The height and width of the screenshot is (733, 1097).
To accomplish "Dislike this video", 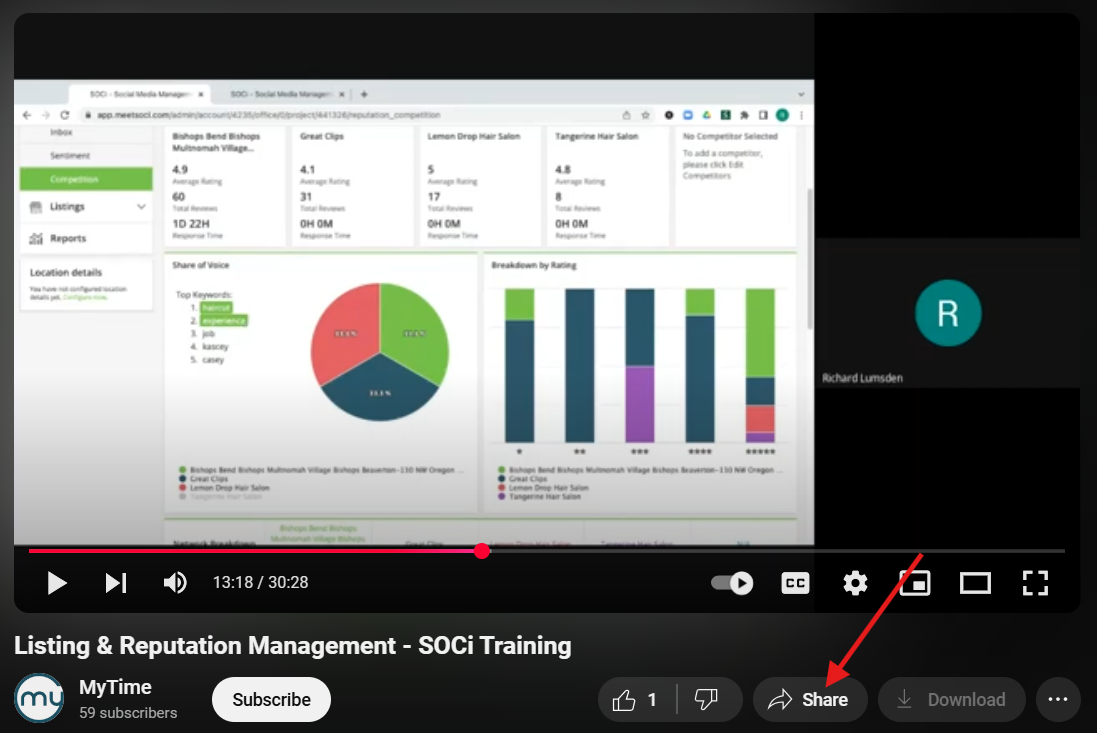I will (708, 699).
